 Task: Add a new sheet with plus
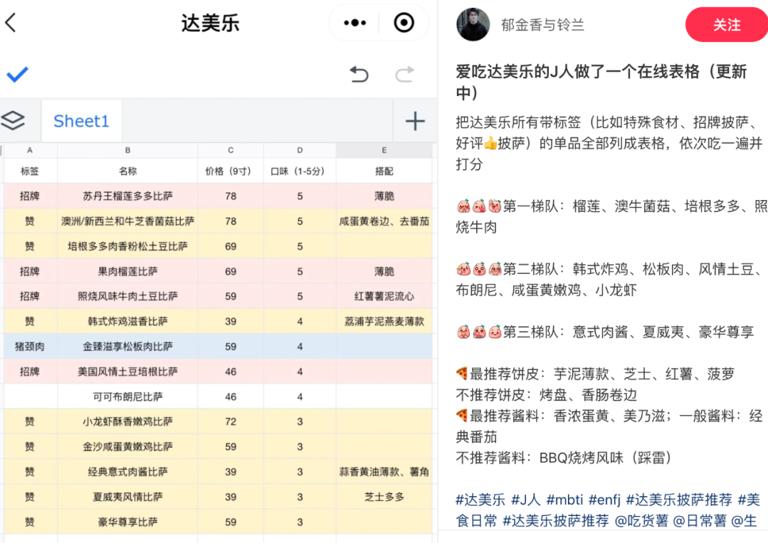click(x=415, y=121)
